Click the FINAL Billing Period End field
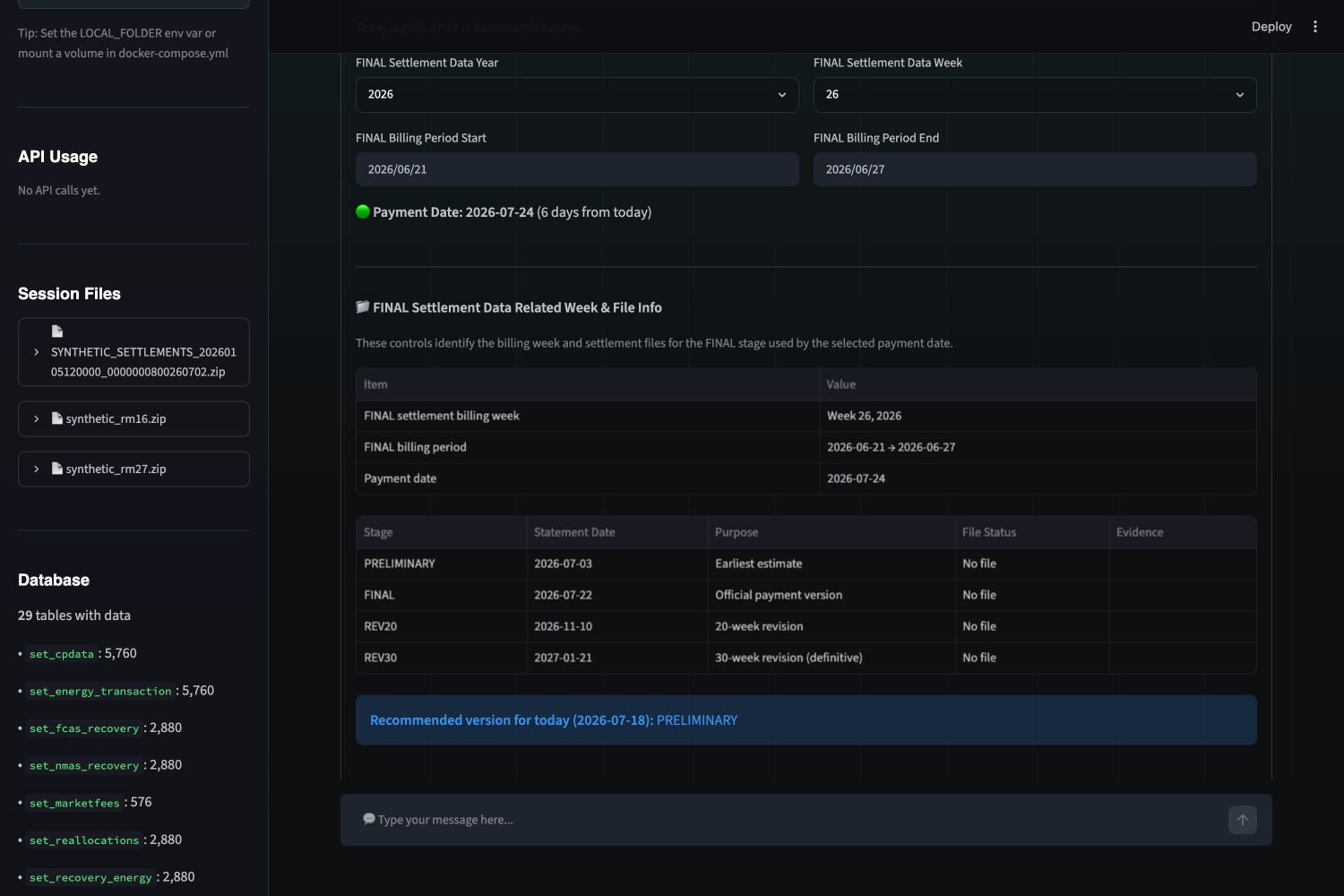This screenshot has height=896, width=1344. (x=1035, y=169)
